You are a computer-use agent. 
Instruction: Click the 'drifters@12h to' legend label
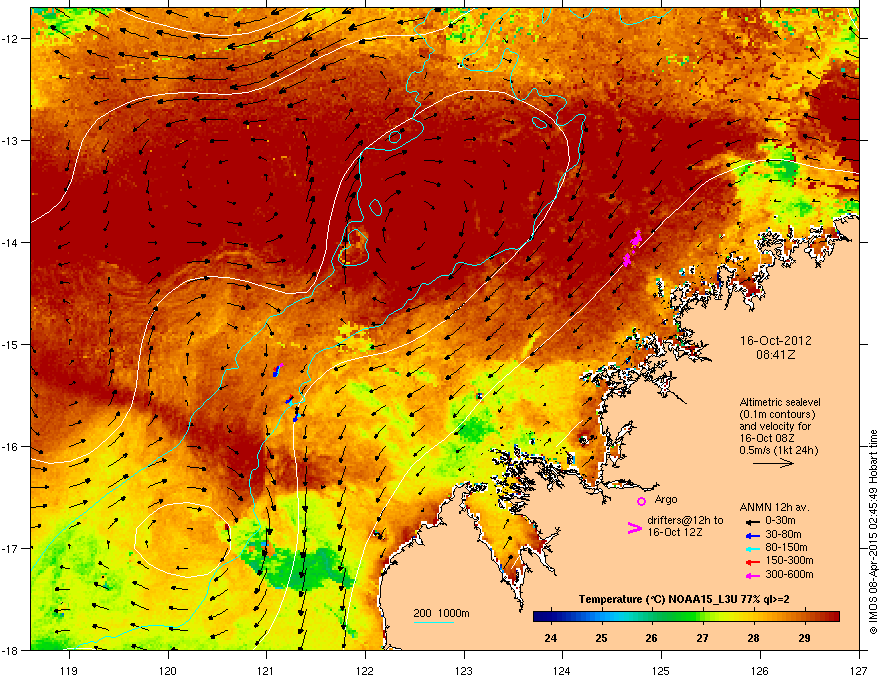point(685,520)
